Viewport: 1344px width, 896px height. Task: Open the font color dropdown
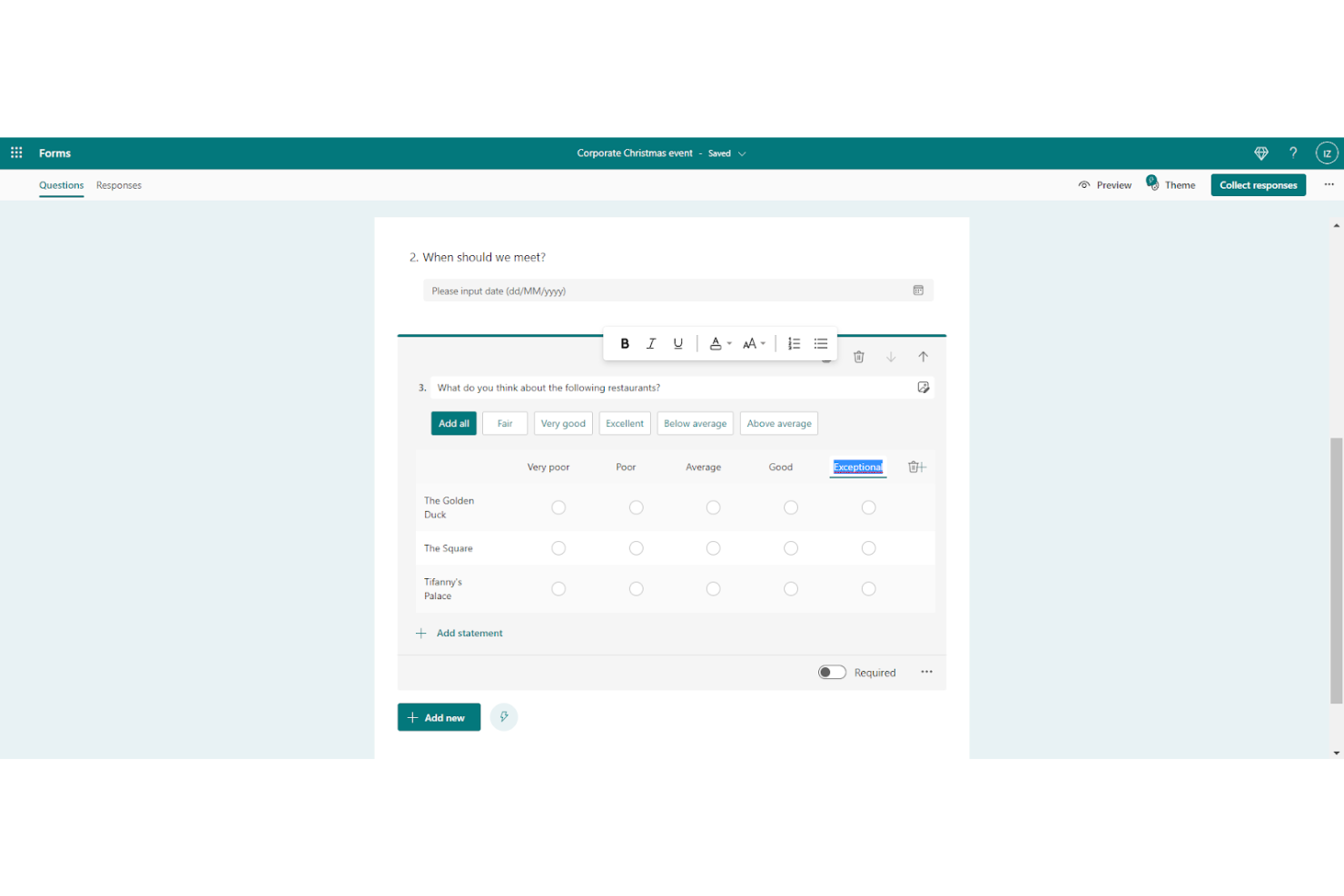point(719,343)
